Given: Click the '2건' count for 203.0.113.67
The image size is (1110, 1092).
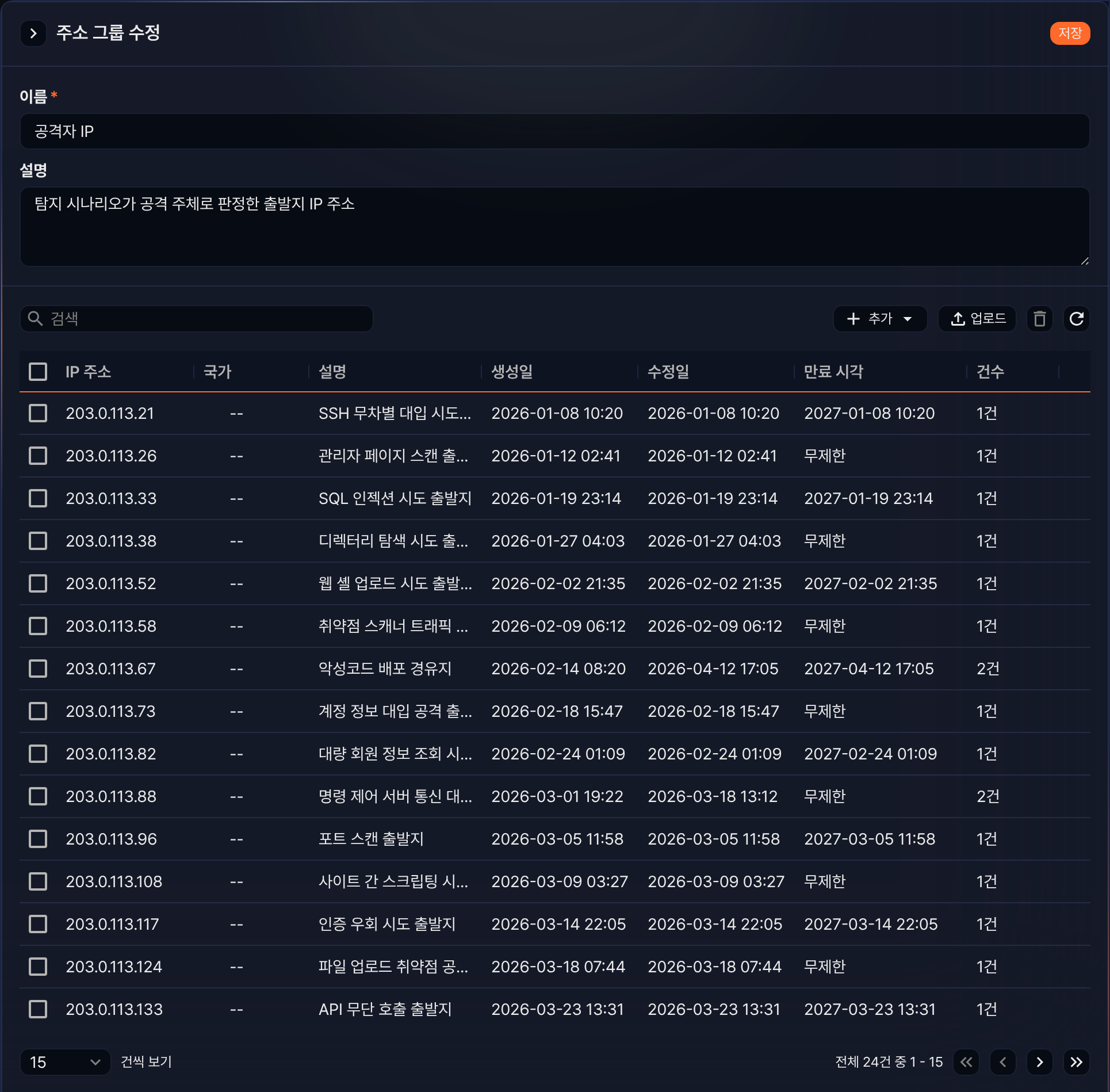Looking at the screenshot, I should pos(988,669).
